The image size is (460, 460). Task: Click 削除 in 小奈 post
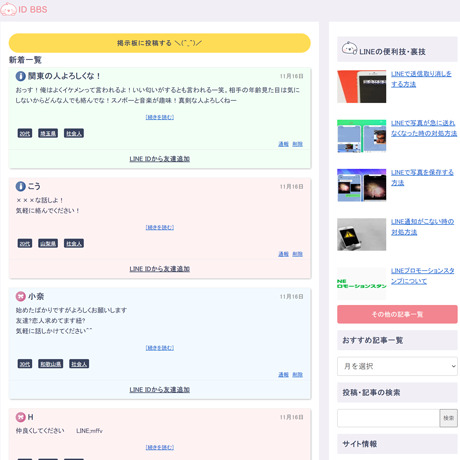[x=298, y=375]
